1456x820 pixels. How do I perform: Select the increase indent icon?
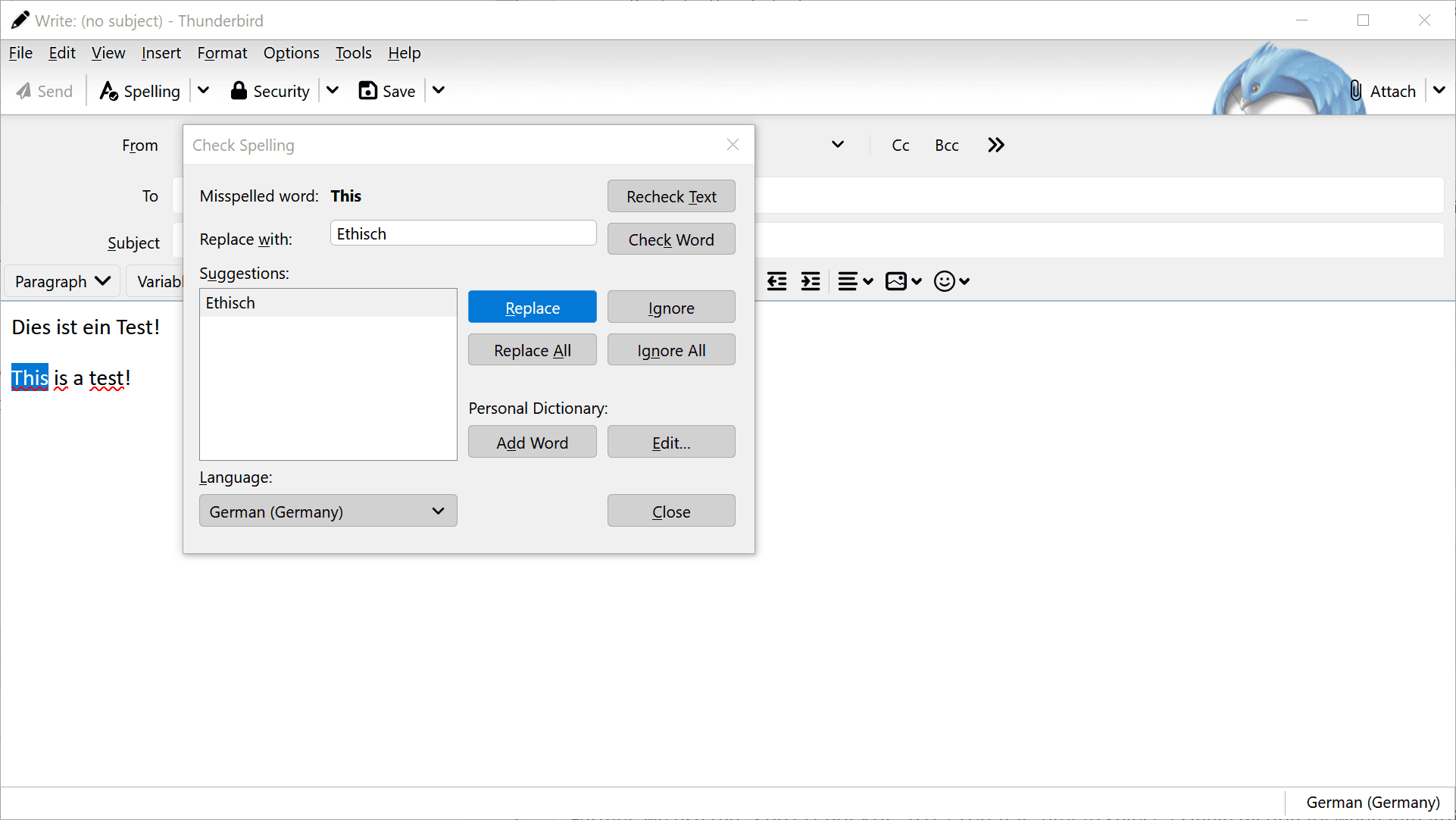pyautogui.click(x=810, y=281)
